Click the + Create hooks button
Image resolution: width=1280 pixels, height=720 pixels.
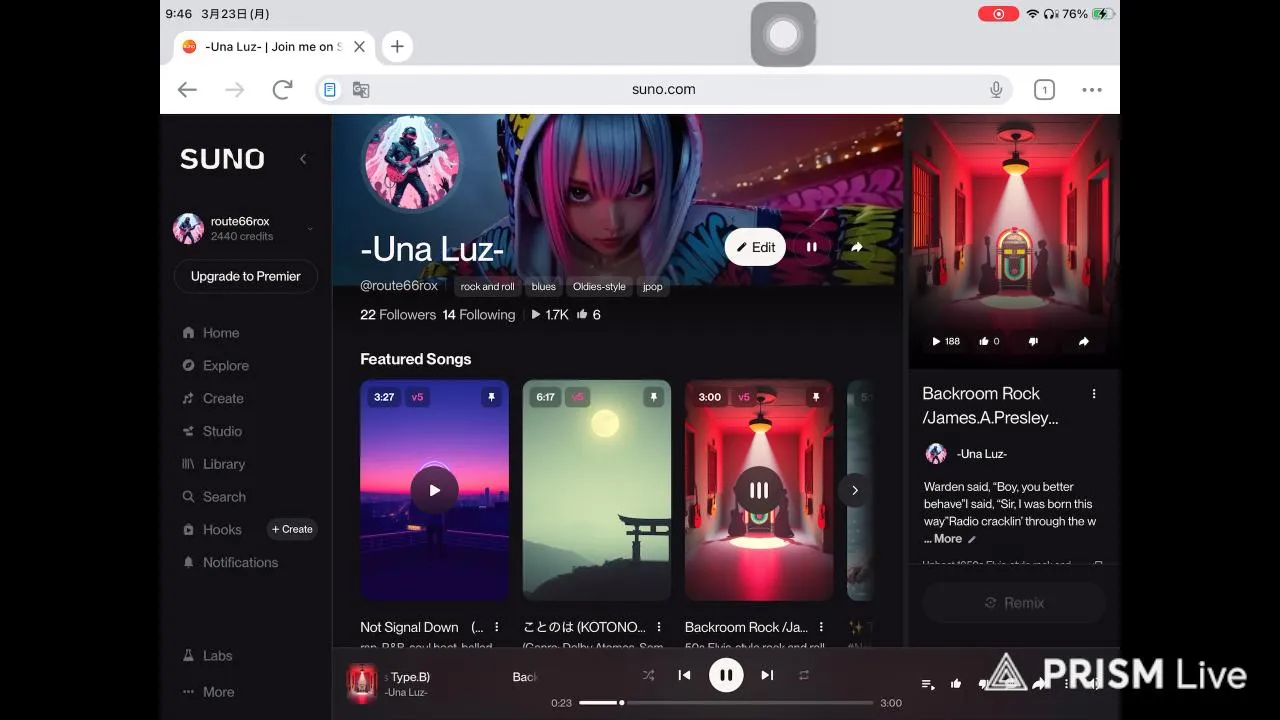[292, 529]
